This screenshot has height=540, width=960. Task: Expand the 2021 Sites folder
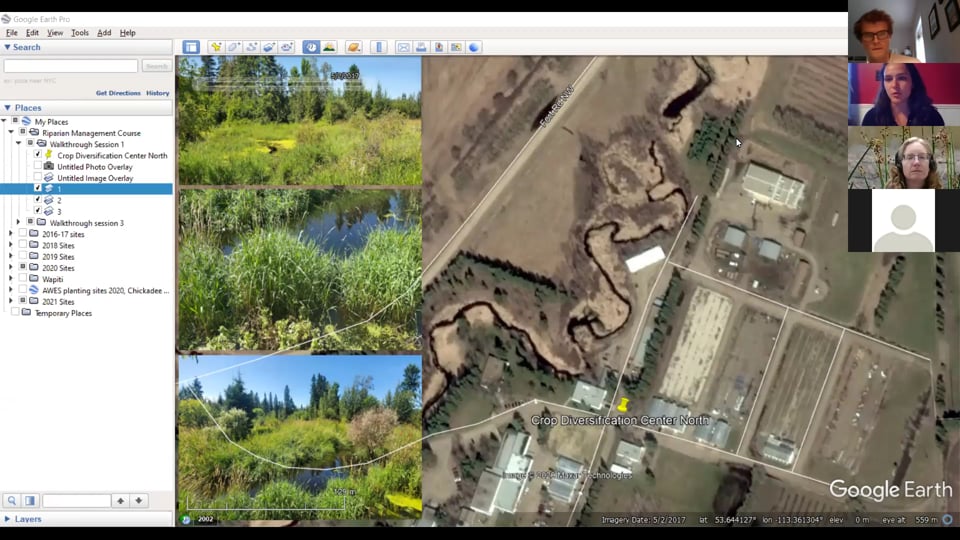pyautogui.click(x=11, y=301)
